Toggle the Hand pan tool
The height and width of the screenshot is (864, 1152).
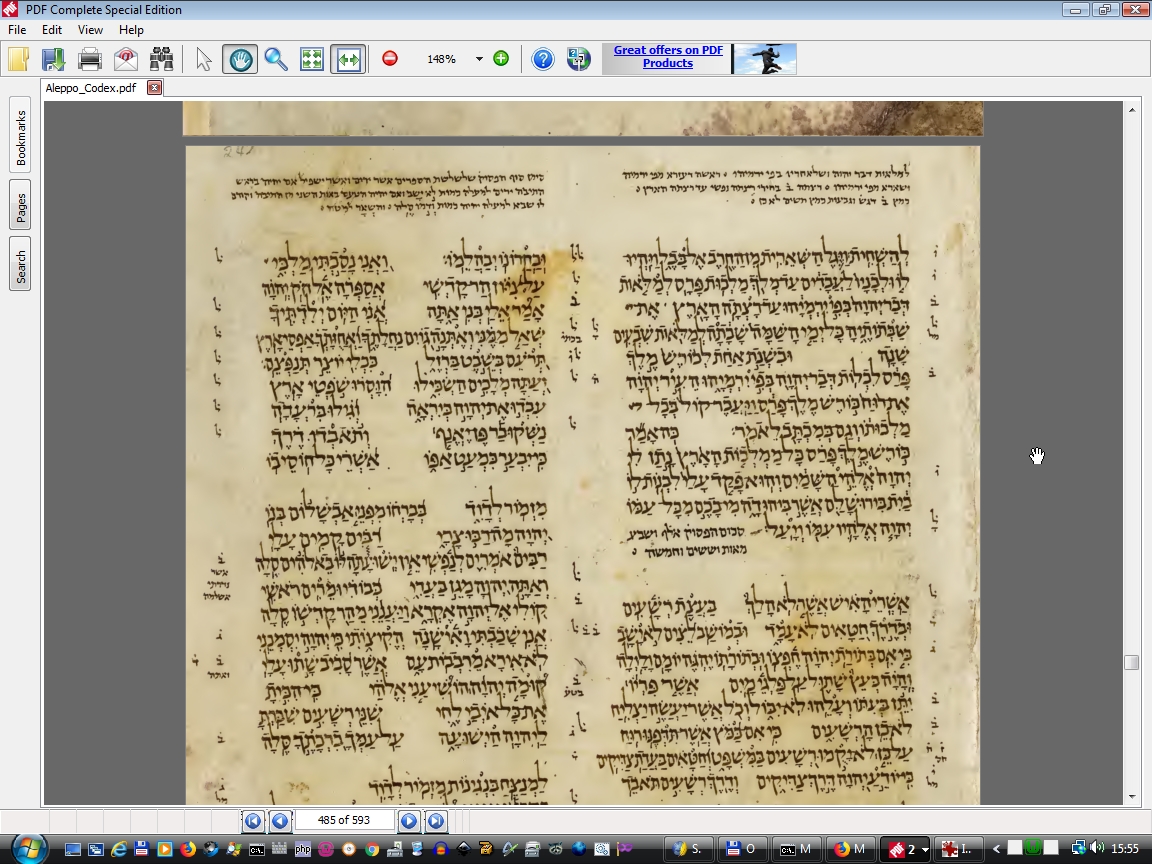(x=240, y=59)
